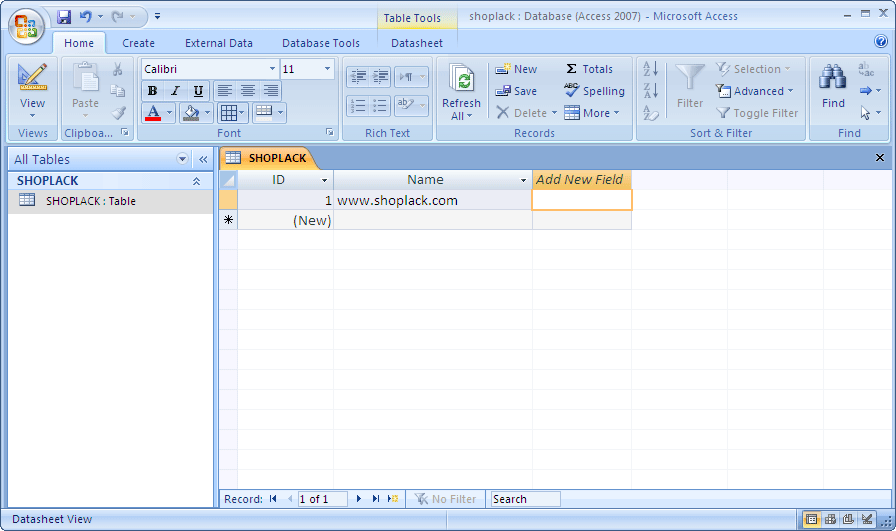The image size is (896, 531).
Task: Open the Microsoft Access Help icon
Action: [x=881, y=41]
